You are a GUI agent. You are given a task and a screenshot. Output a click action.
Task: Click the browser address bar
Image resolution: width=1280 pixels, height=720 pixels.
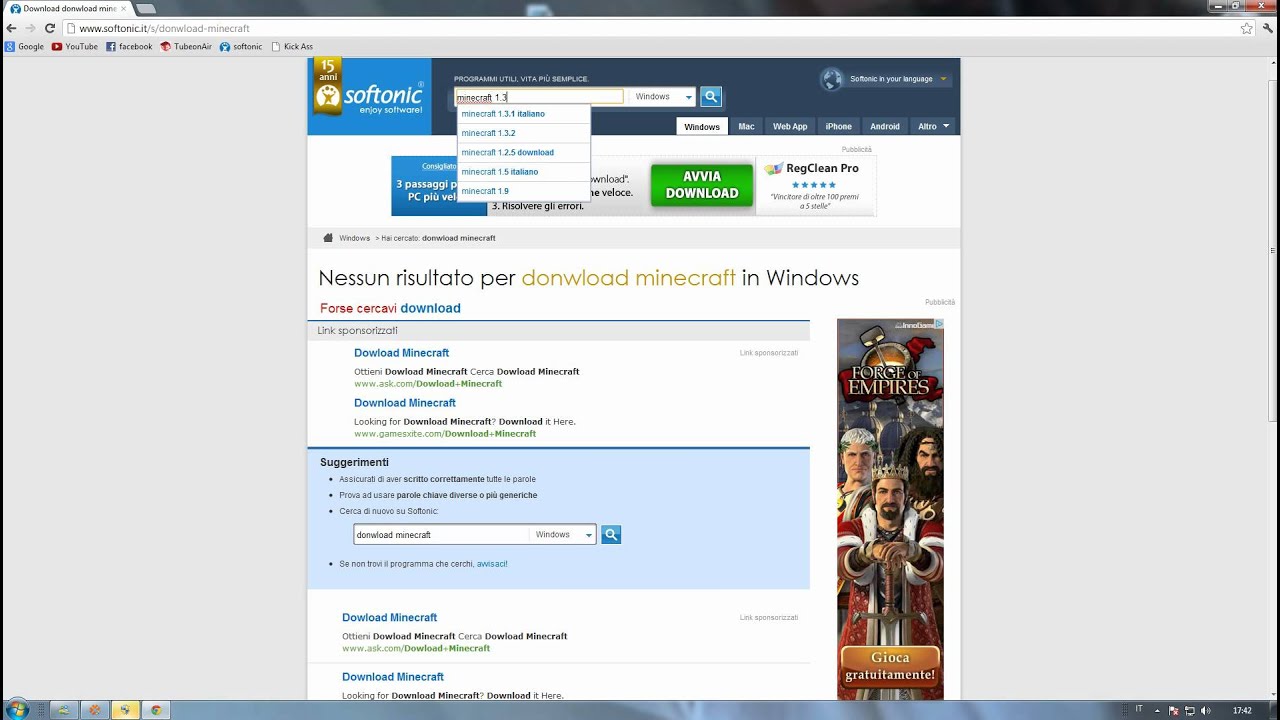point(650,28)
